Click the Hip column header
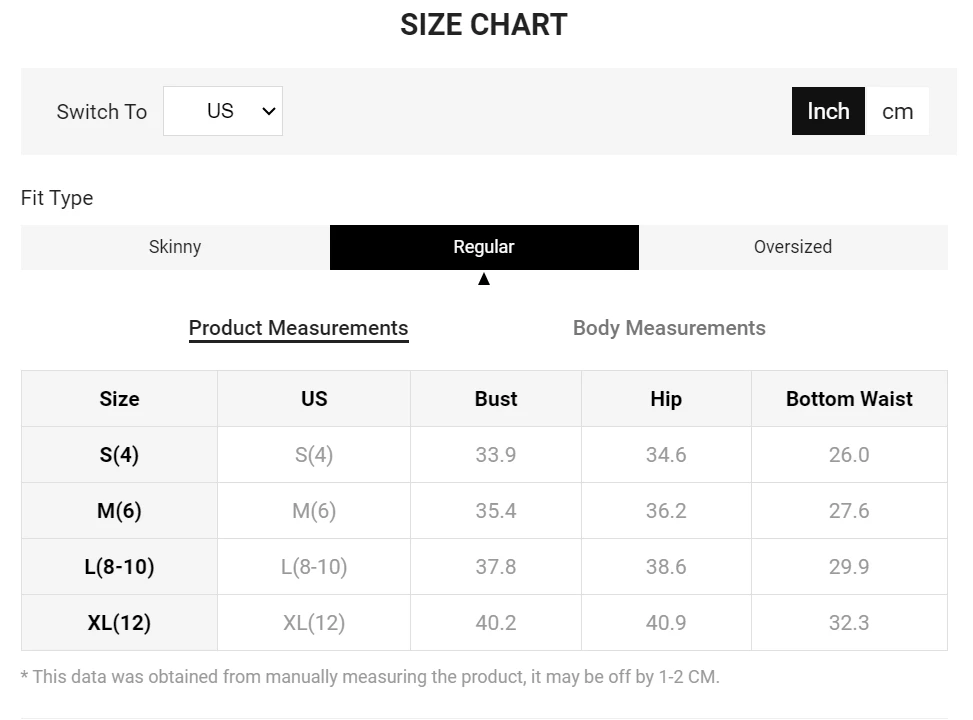Viewport: 973px width, 720px height. [666, 399]
